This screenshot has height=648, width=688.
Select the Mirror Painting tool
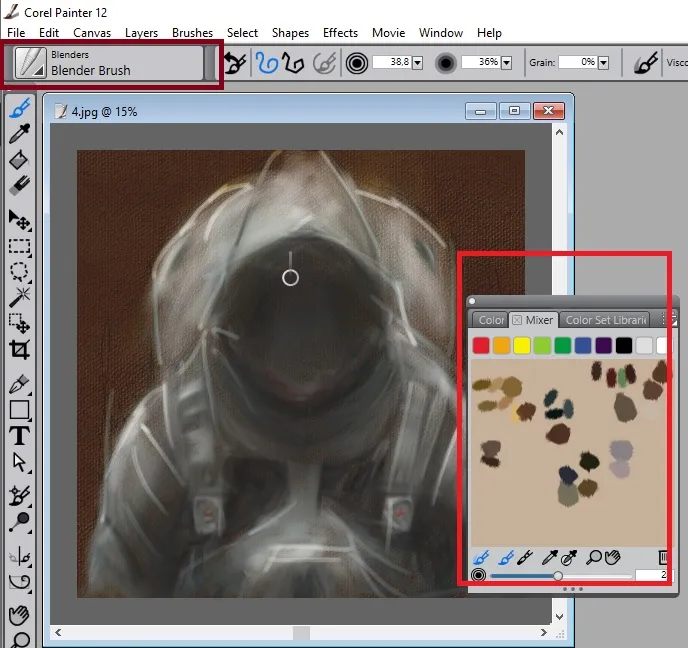coord(19,557)
